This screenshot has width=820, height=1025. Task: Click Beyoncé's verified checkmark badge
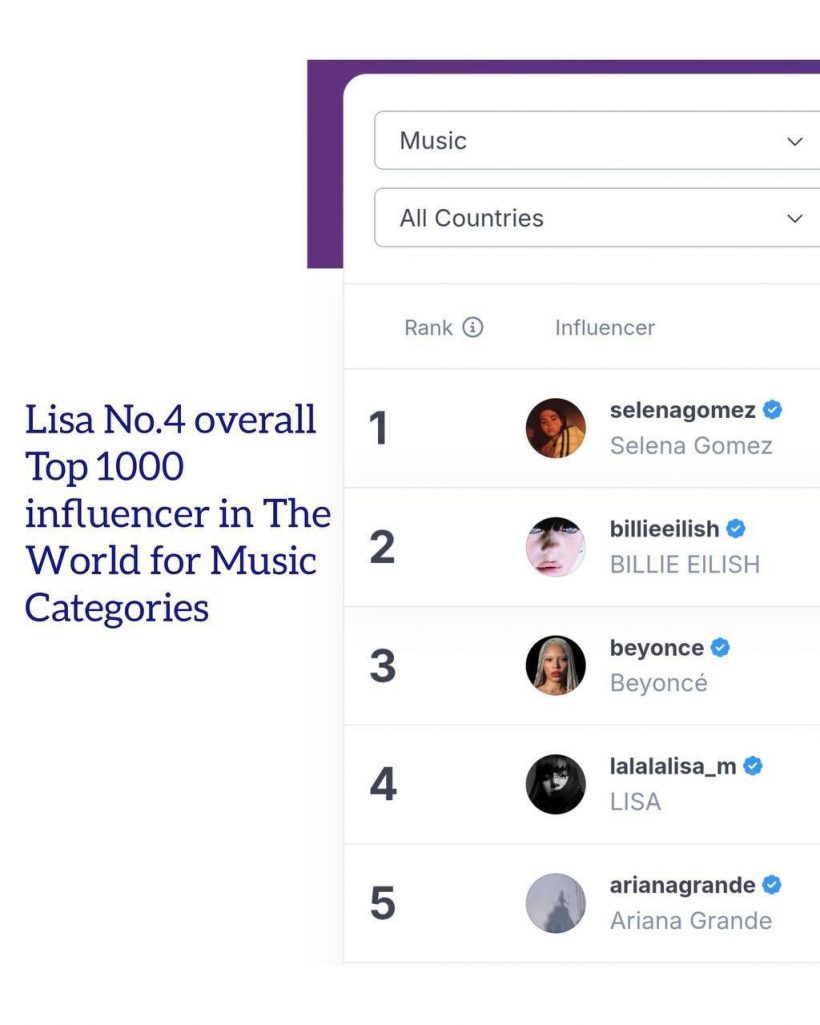coord(720,647)
